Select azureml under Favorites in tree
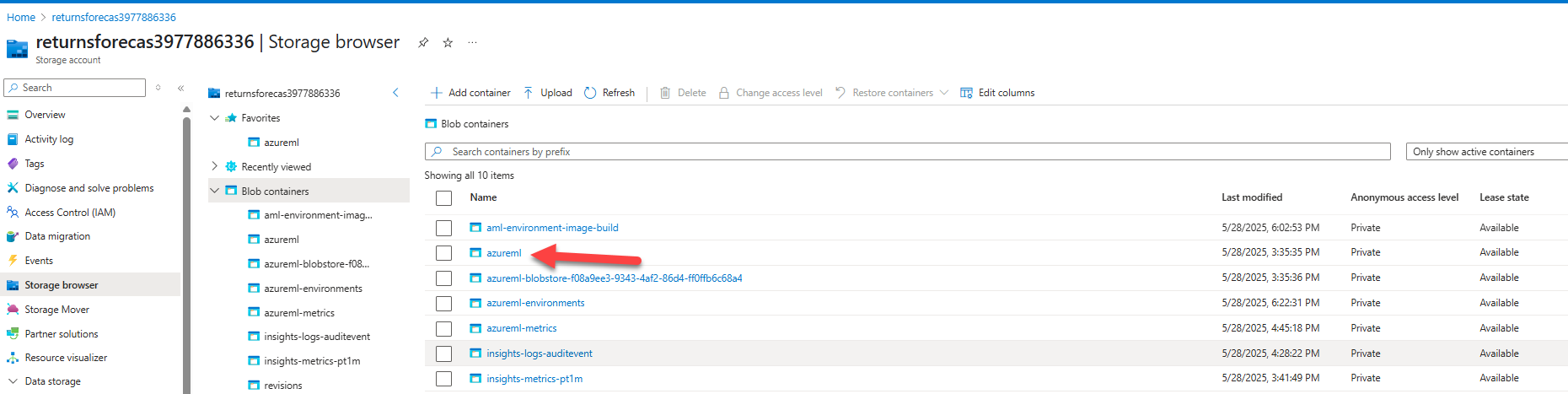The width and height of the screenshot is (1568, 394). 282,143
